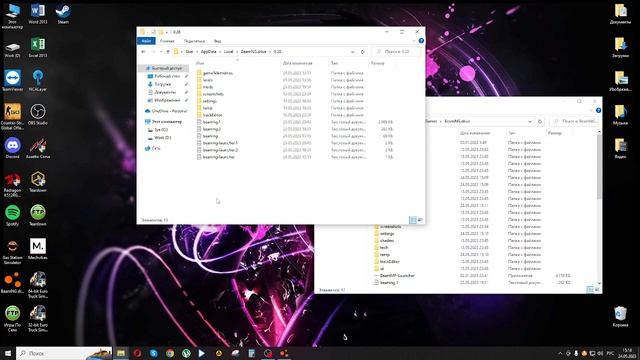Open the Home ribbon tab

(x=167, y=41)
